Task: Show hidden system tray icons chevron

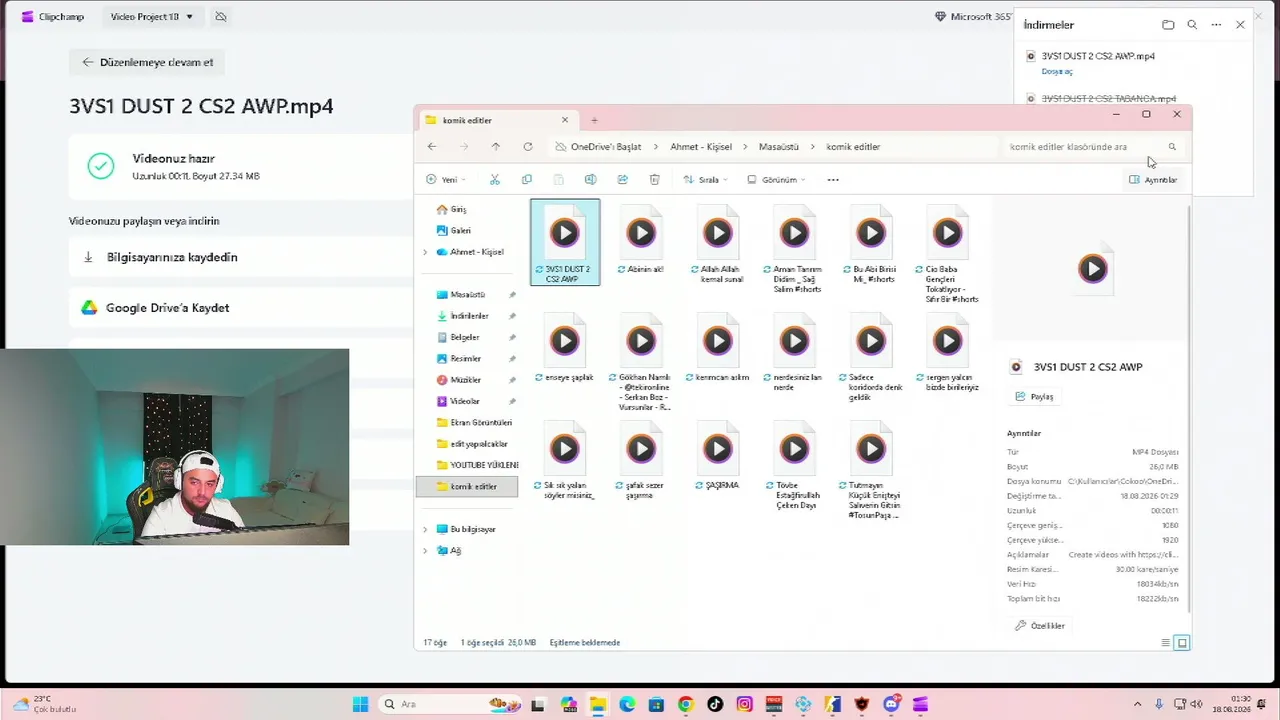Action: pyautogui.click(x=1137, y=704)
